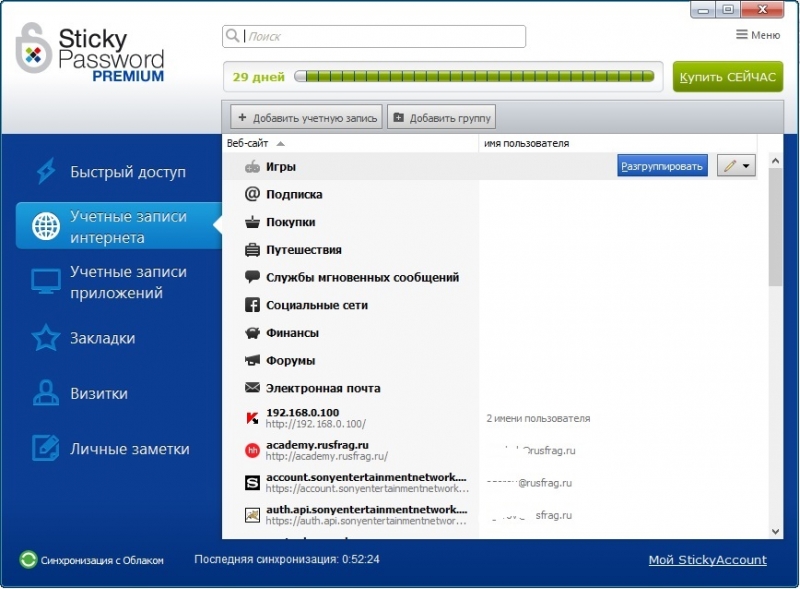This screenshot has height=589, width=800.
Task: Click Добавить группу button
Action: point(441,118)
